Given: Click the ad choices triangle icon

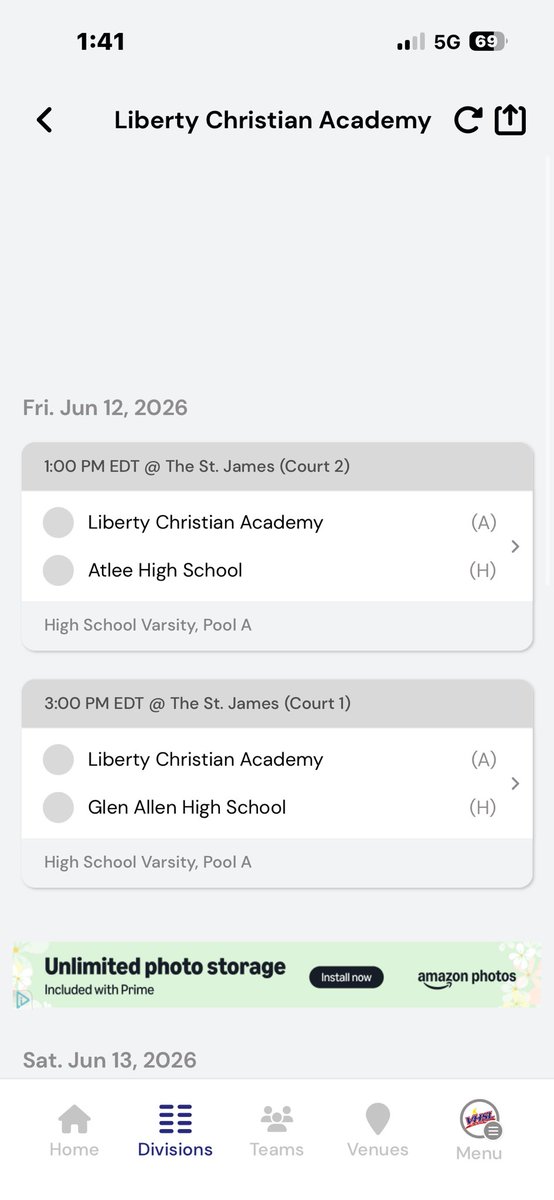Looking at the screenshot, I should pyautogui.click(x=22, y=999).
